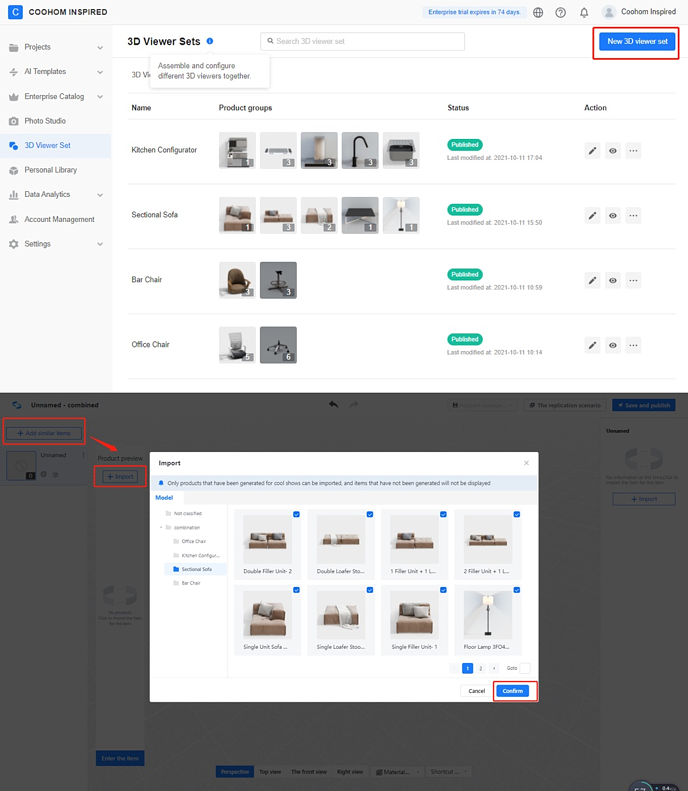Image resolution: width=688 pixels, height=791 pixels.
Task: Switch to Top view
Action: click(270, 771)
